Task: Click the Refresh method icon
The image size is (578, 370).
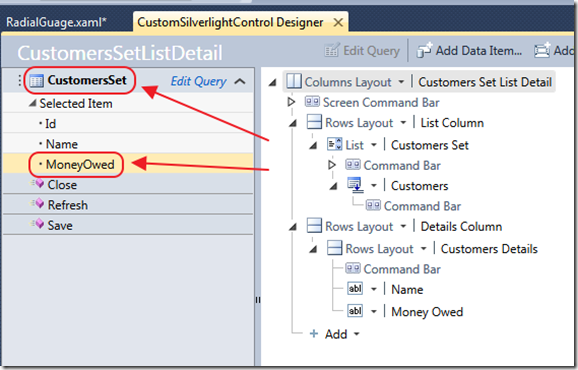Action: 38,204
